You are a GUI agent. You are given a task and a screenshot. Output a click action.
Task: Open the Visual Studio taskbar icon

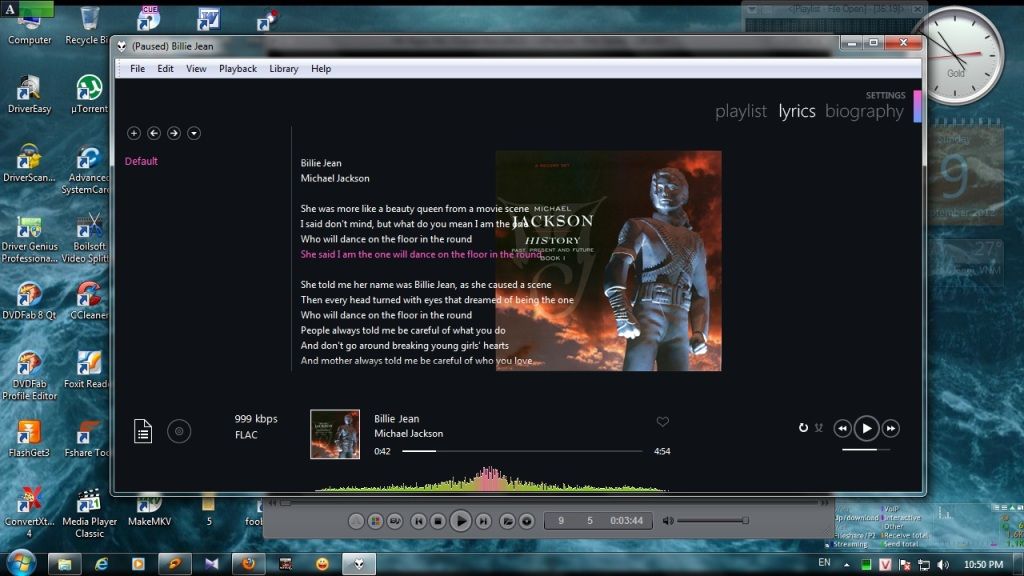coord(212,564)
